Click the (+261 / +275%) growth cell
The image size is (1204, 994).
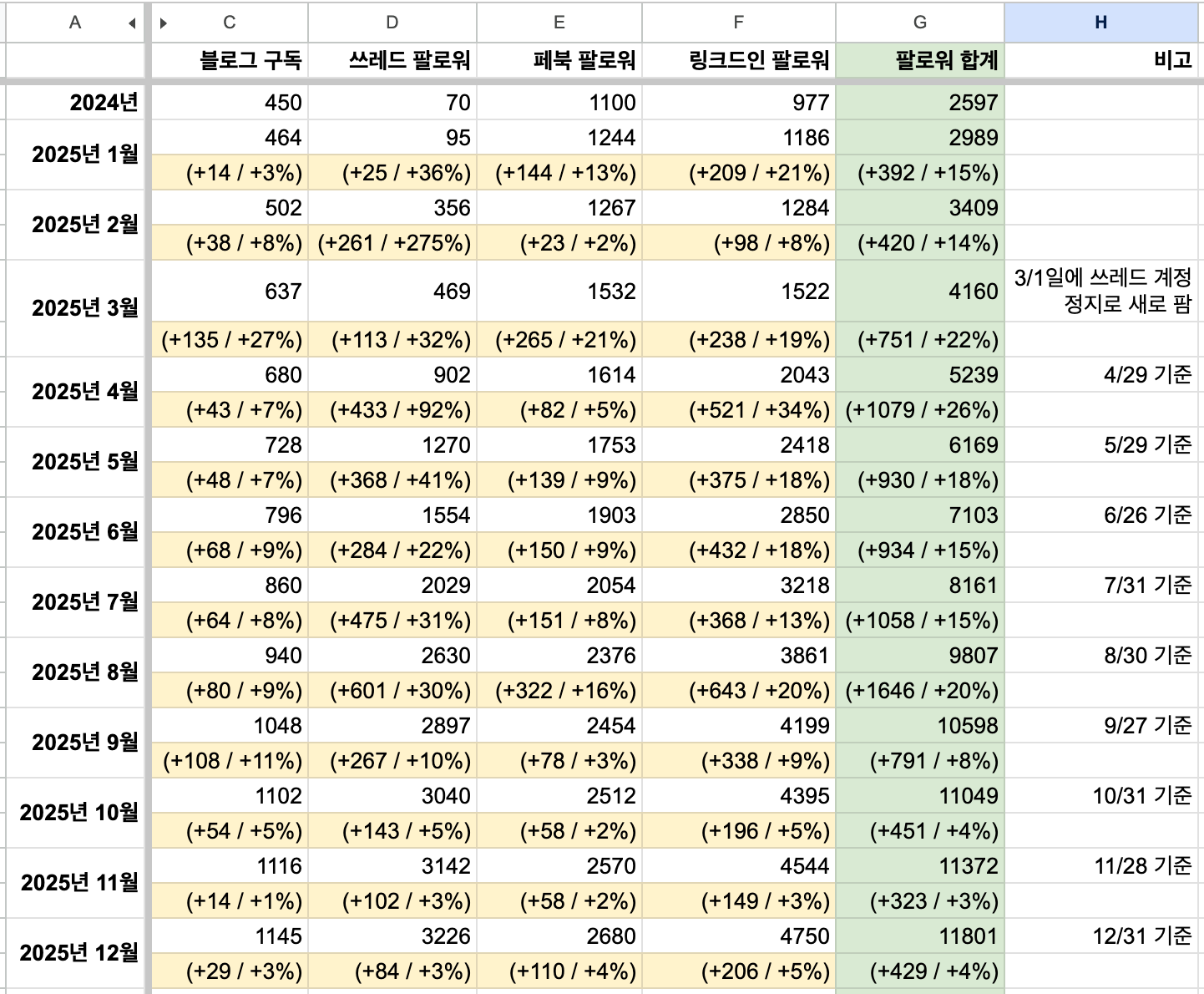coord(392,243)
